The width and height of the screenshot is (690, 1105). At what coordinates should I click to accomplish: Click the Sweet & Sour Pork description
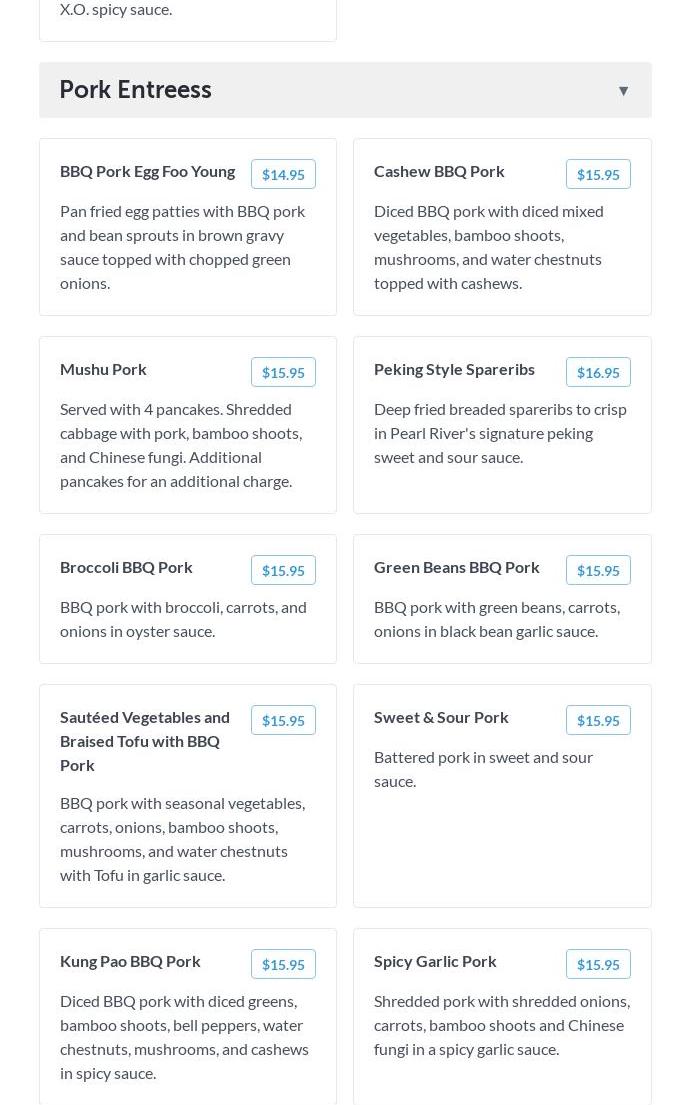point(483,769)
